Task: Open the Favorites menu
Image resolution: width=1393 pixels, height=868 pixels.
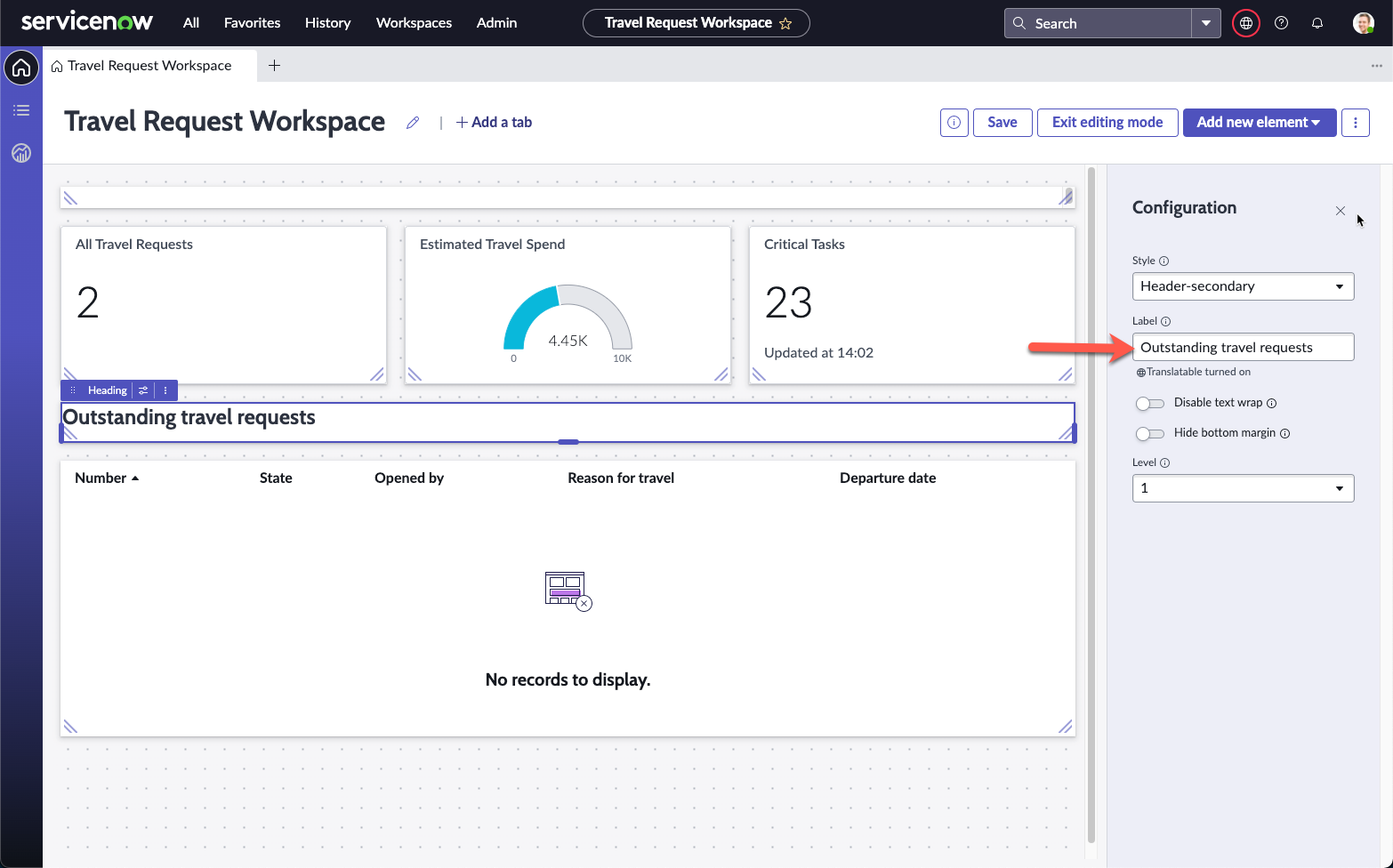Action: 252,23
